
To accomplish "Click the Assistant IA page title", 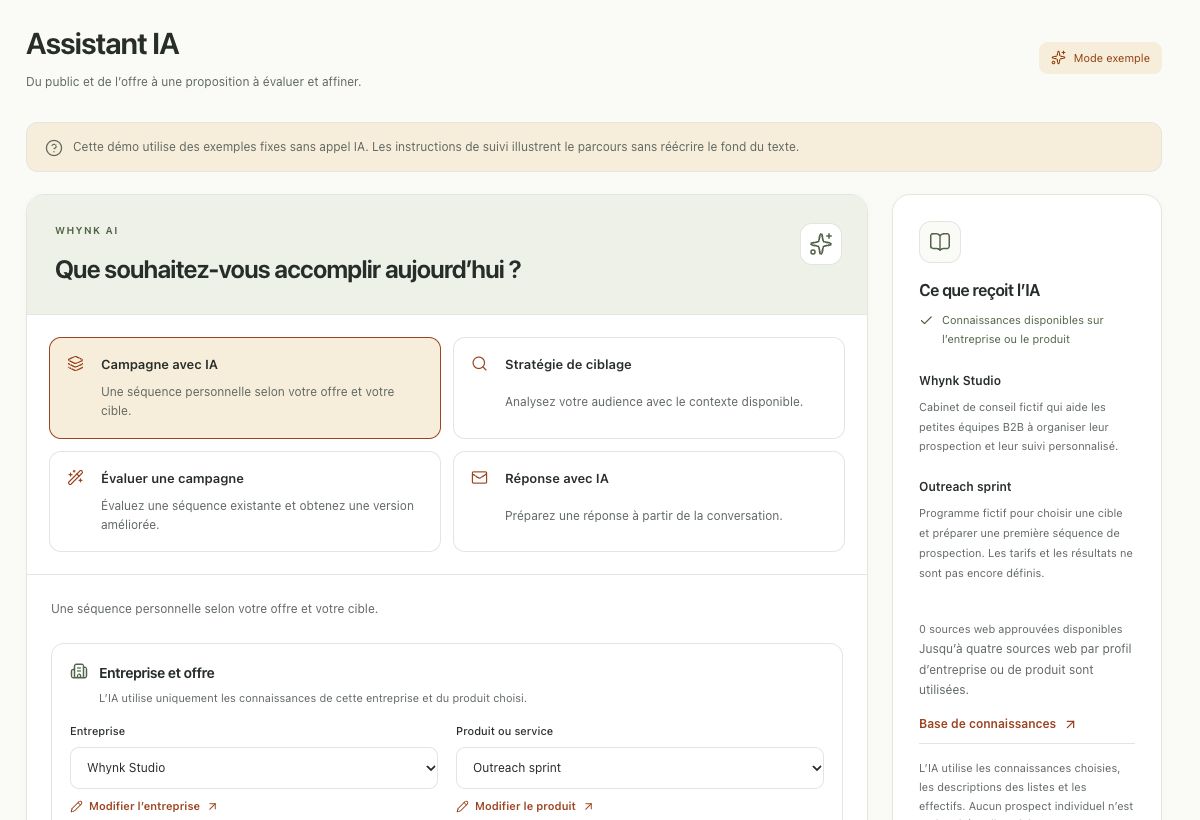I will (103, 44).
